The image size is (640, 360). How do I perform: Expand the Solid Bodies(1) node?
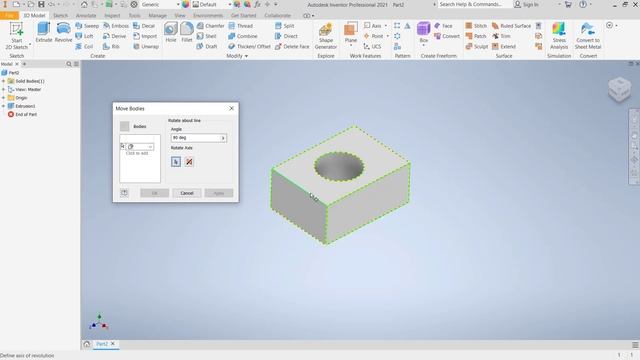(4, 81)
